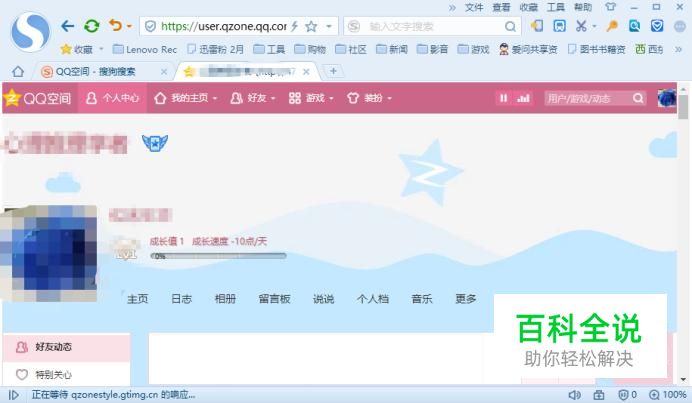Image resolution: width=692 pixels, height=403 pixels.
Task: Click the 100% zoom control
Action: [x=667, y=395]
